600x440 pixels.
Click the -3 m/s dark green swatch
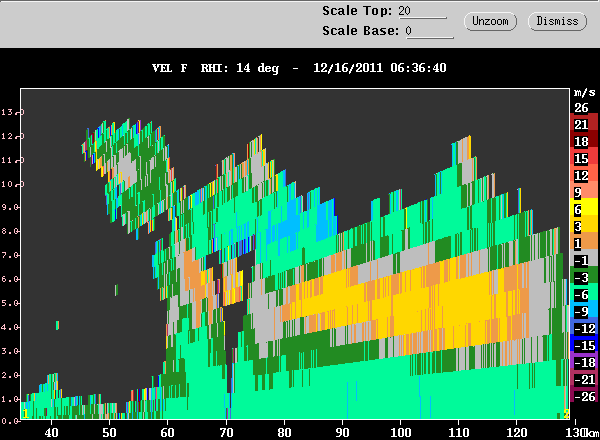(584, 277)
